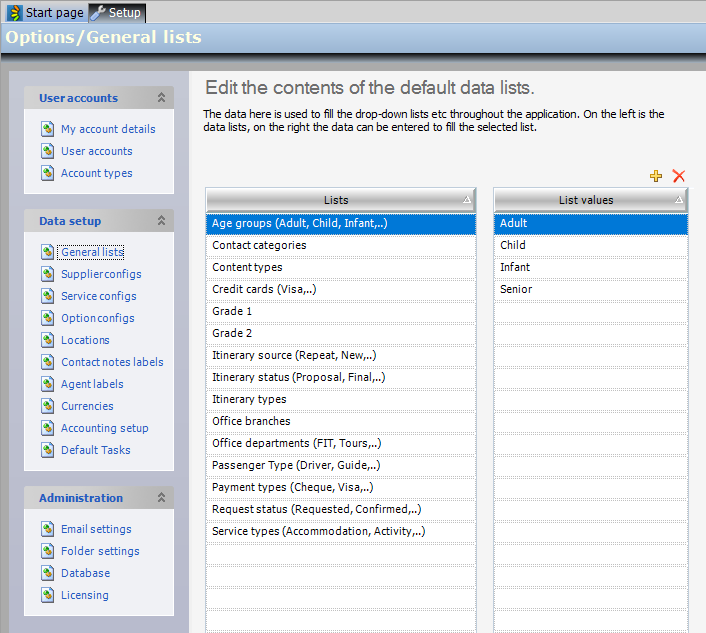This screenshot has width=706, height=633.
Task: Select the Setup tab
Action: (x=117, y=13)
